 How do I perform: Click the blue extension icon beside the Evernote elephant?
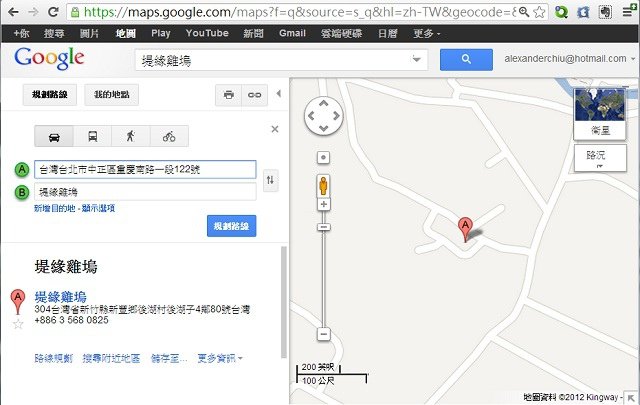583,12
